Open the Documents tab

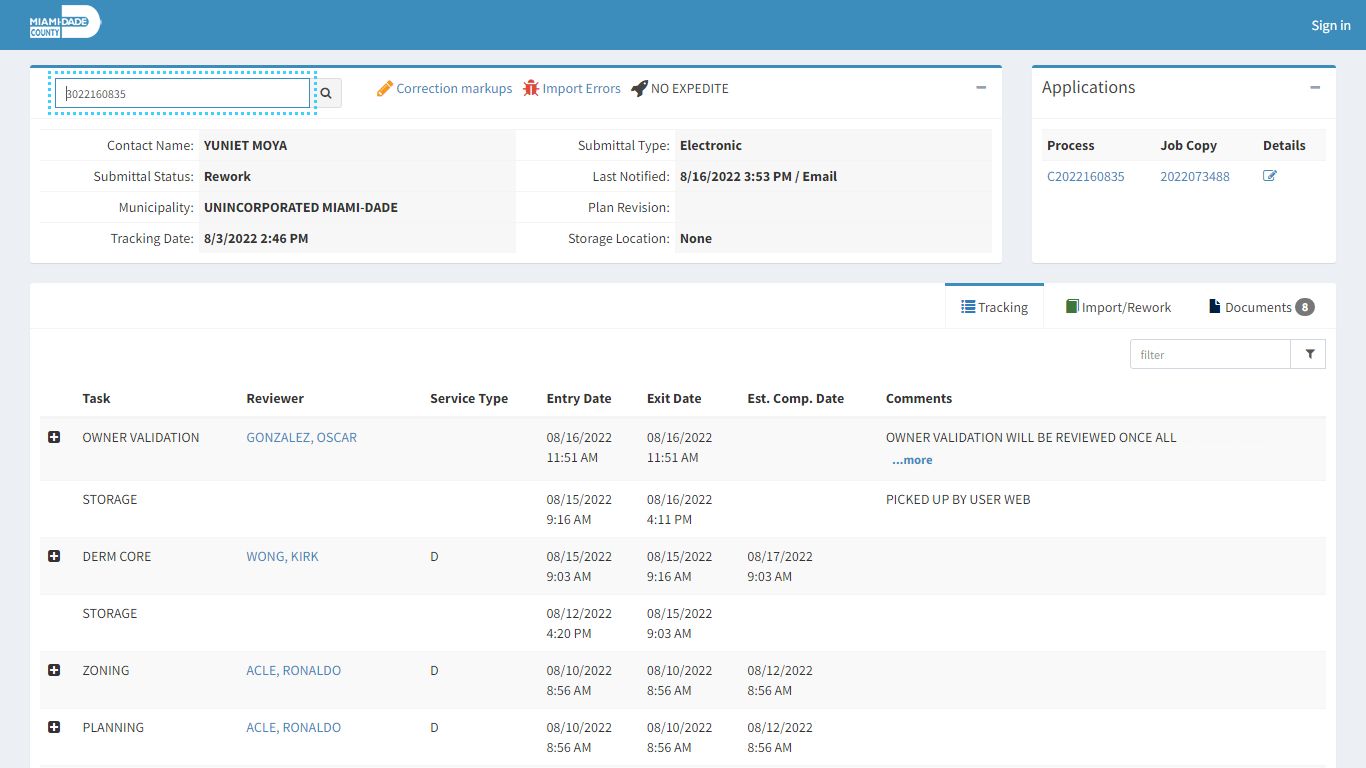click(1261, 307)
